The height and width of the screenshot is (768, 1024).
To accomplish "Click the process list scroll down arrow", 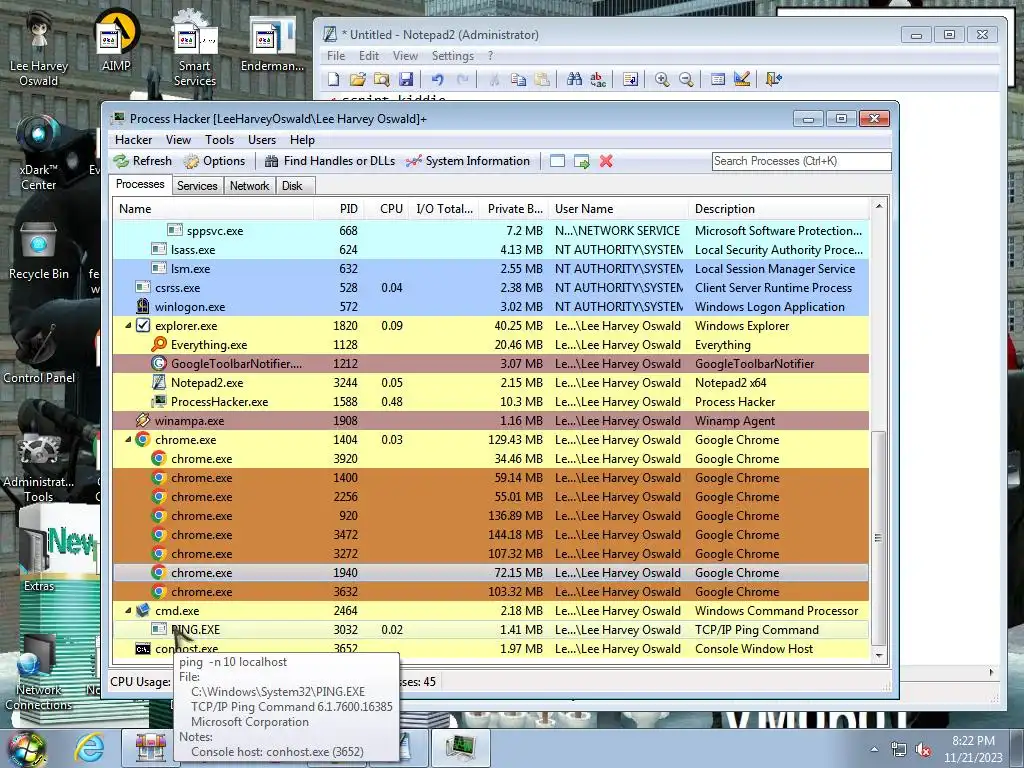I will click(878, 655).
